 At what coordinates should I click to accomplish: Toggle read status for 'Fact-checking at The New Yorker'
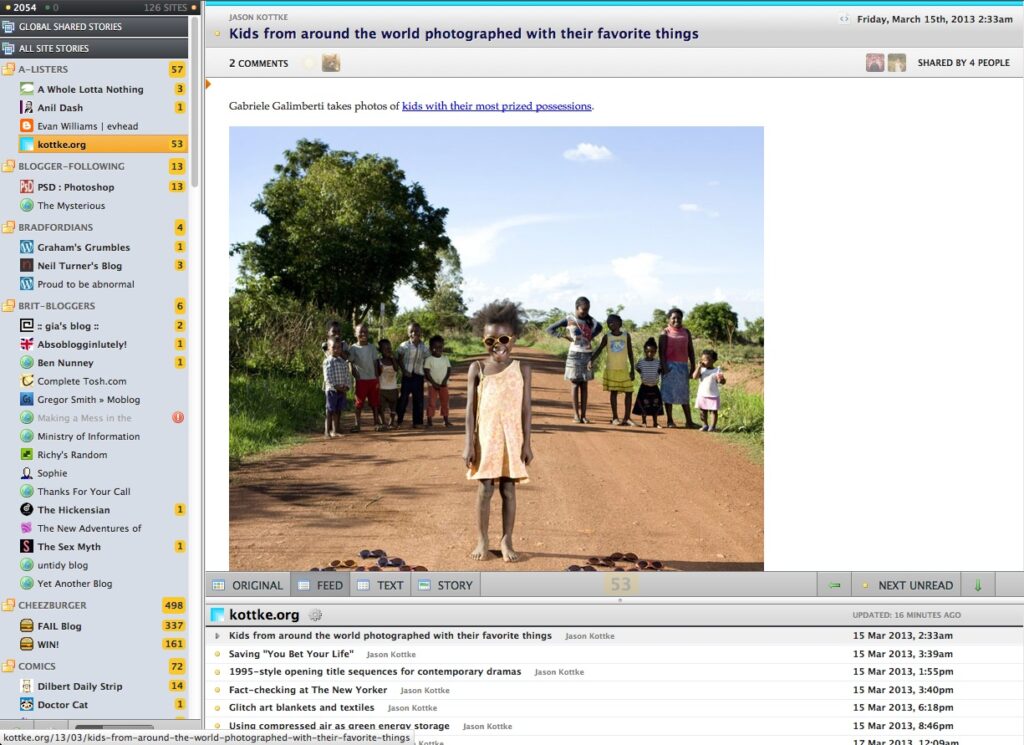pyautogui.click(x=219, y=689)
